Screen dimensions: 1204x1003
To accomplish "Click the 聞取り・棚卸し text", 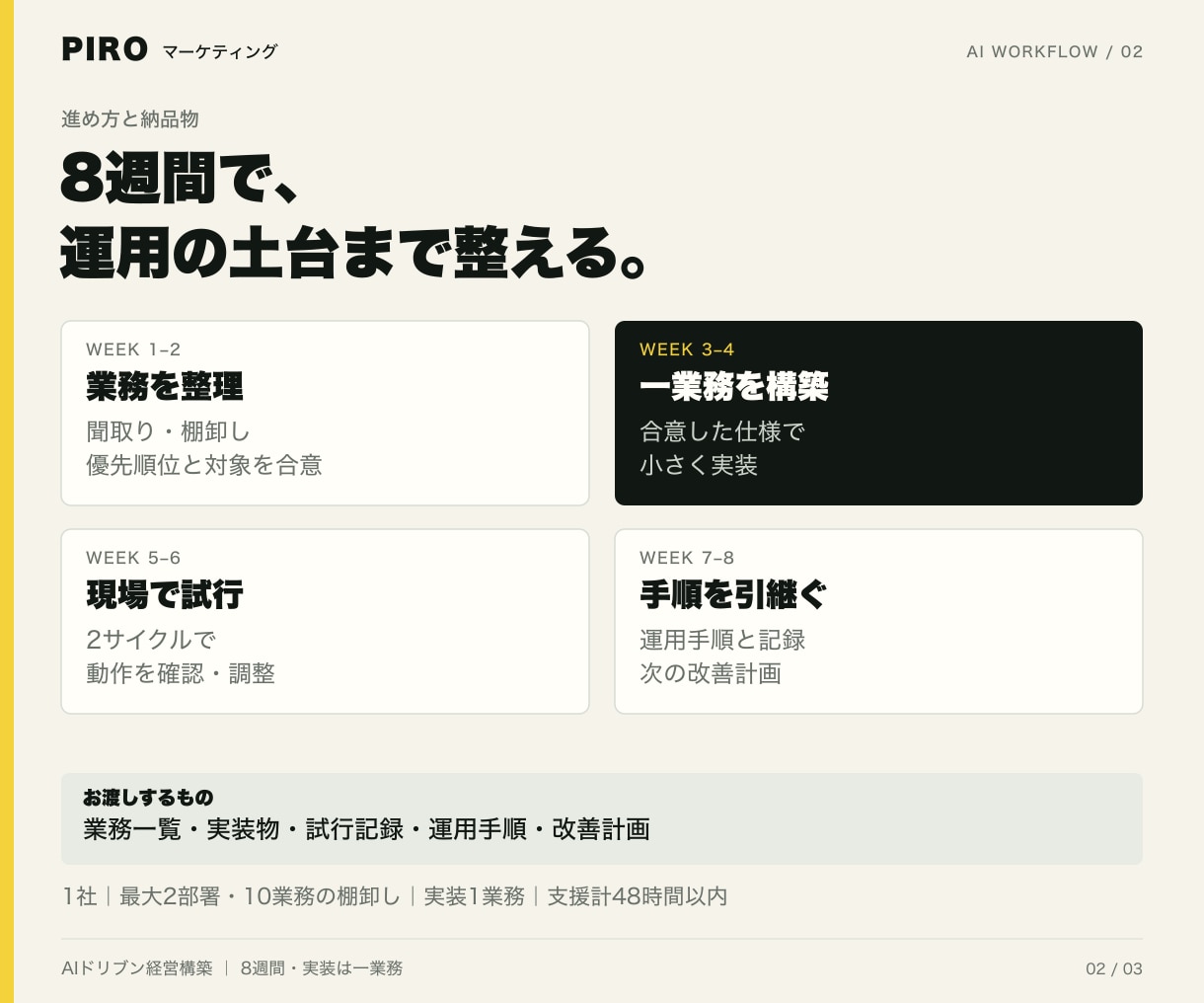I will tap(169, 431).
